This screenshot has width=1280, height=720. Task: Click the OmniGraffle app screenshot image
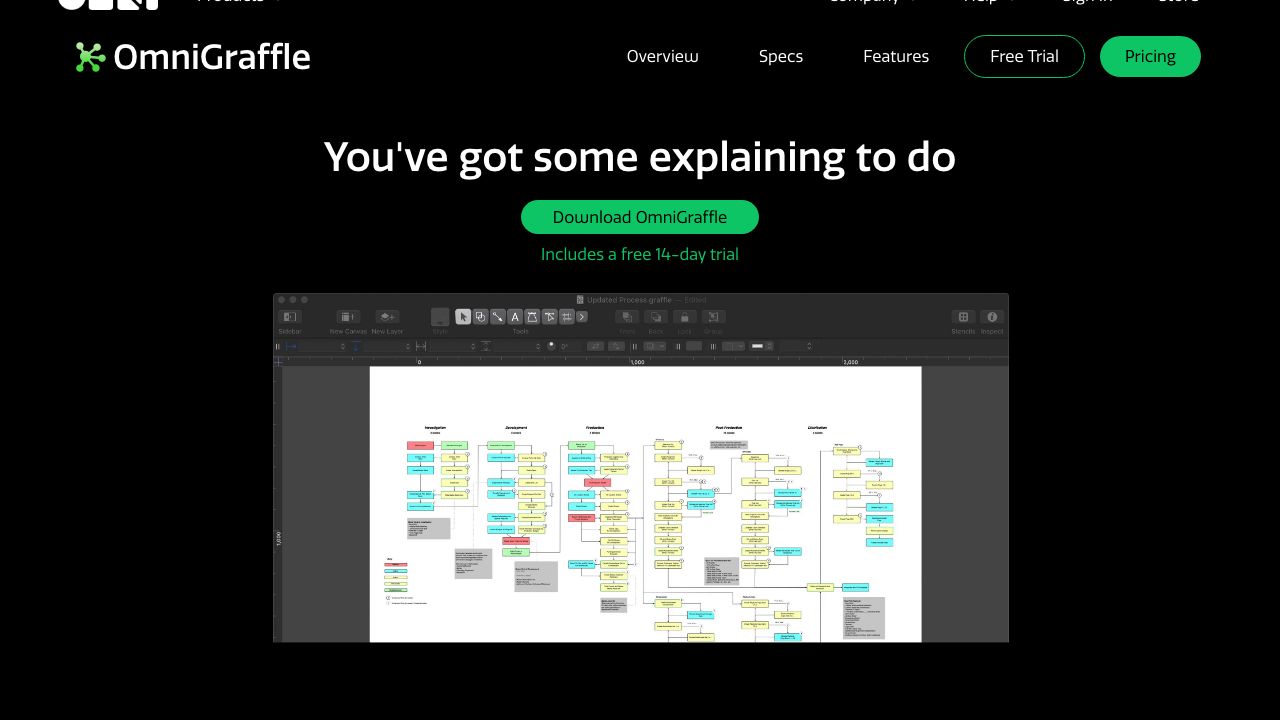641,468
